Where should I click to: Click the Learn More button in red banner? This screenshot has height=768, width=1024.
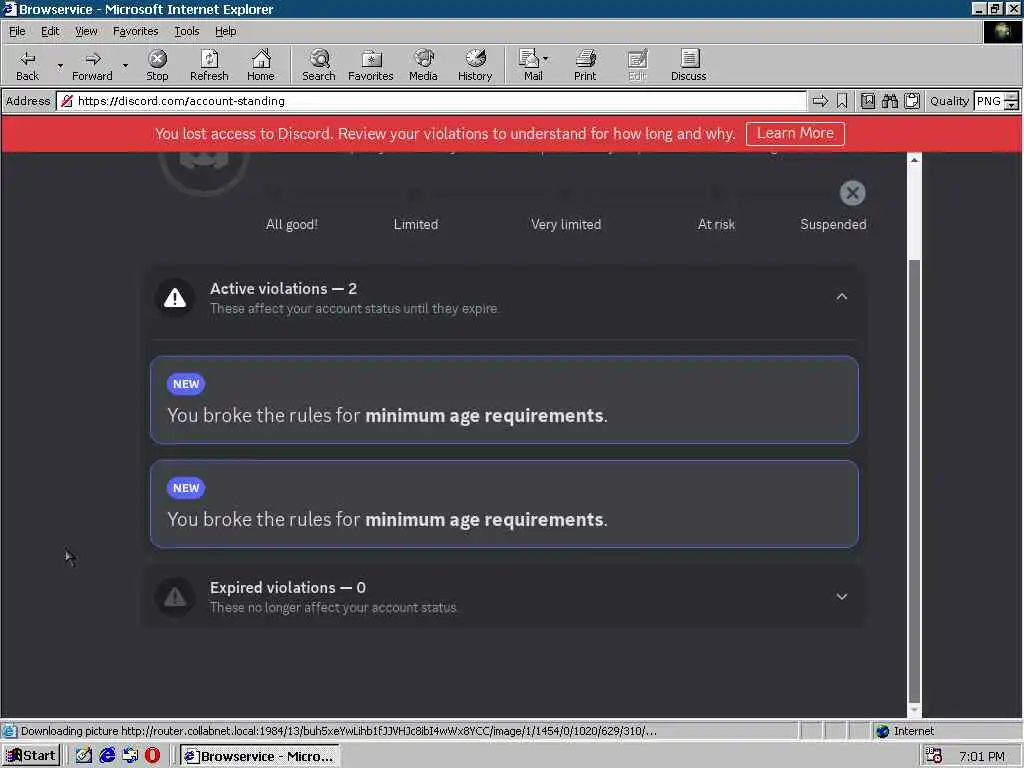795,133
